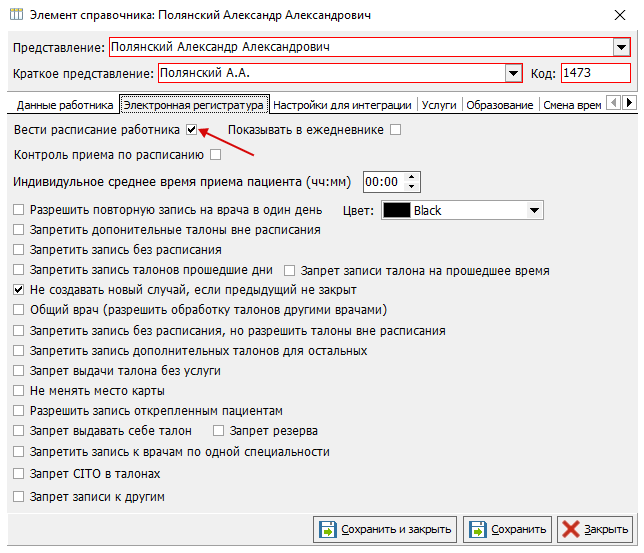Uncheck Не создавать новый случай checkbox
The height and width of the screenshot is (553, 644).
coord(18,290)
